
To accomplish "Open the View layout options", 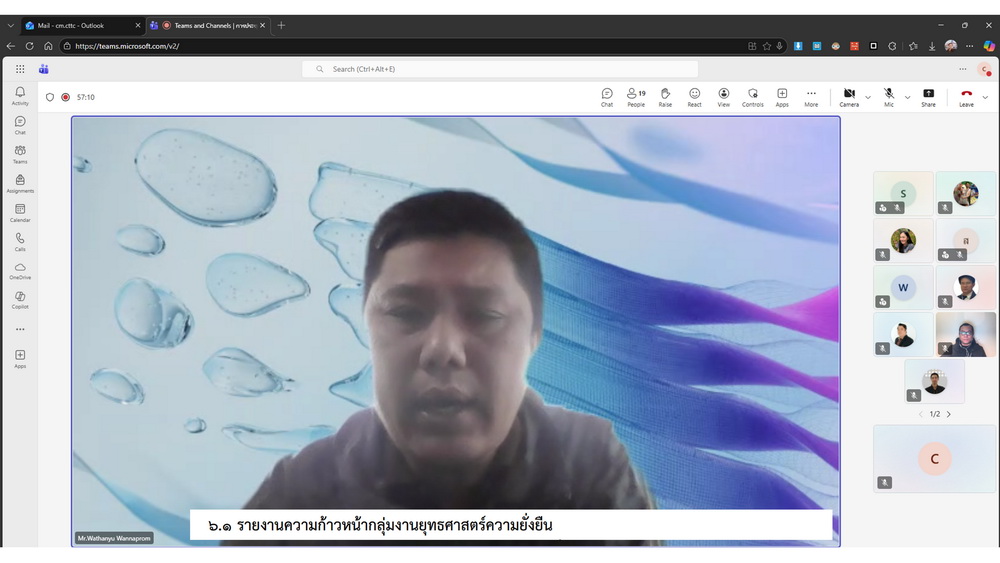I will point(723,97).
